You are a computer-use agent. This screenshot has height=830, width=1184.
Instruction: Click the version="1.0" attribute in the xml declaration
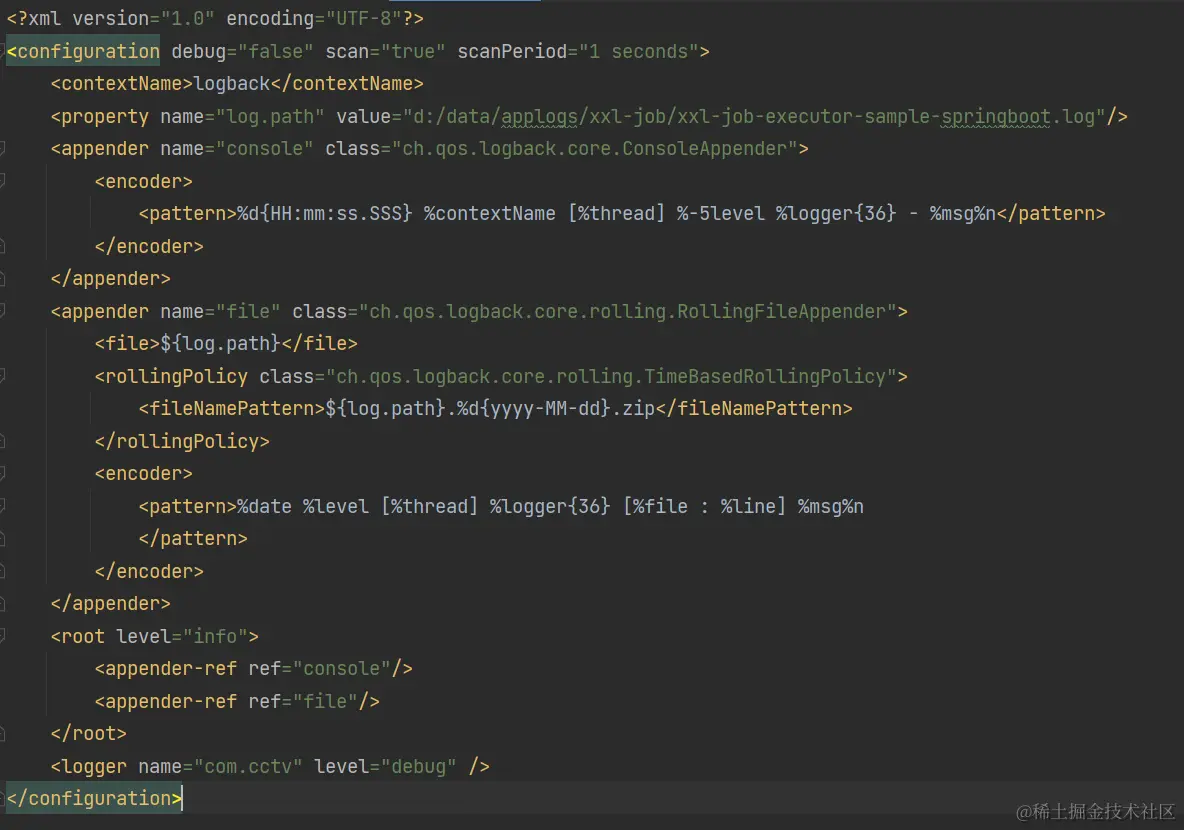tap(143, 18)
